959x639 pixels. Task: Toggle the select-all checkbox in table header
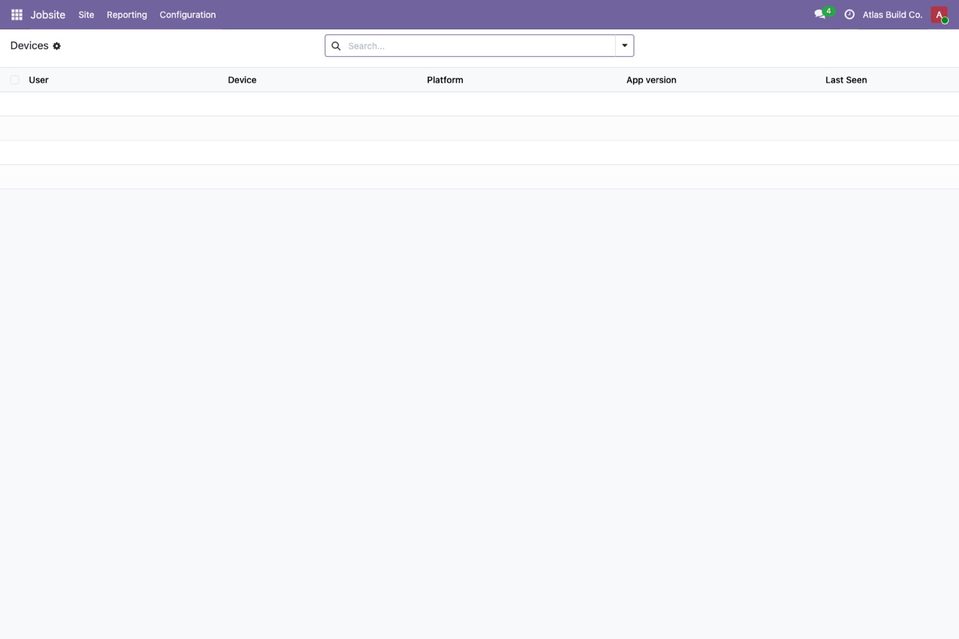pyautogui.click(x=15, y=80)
